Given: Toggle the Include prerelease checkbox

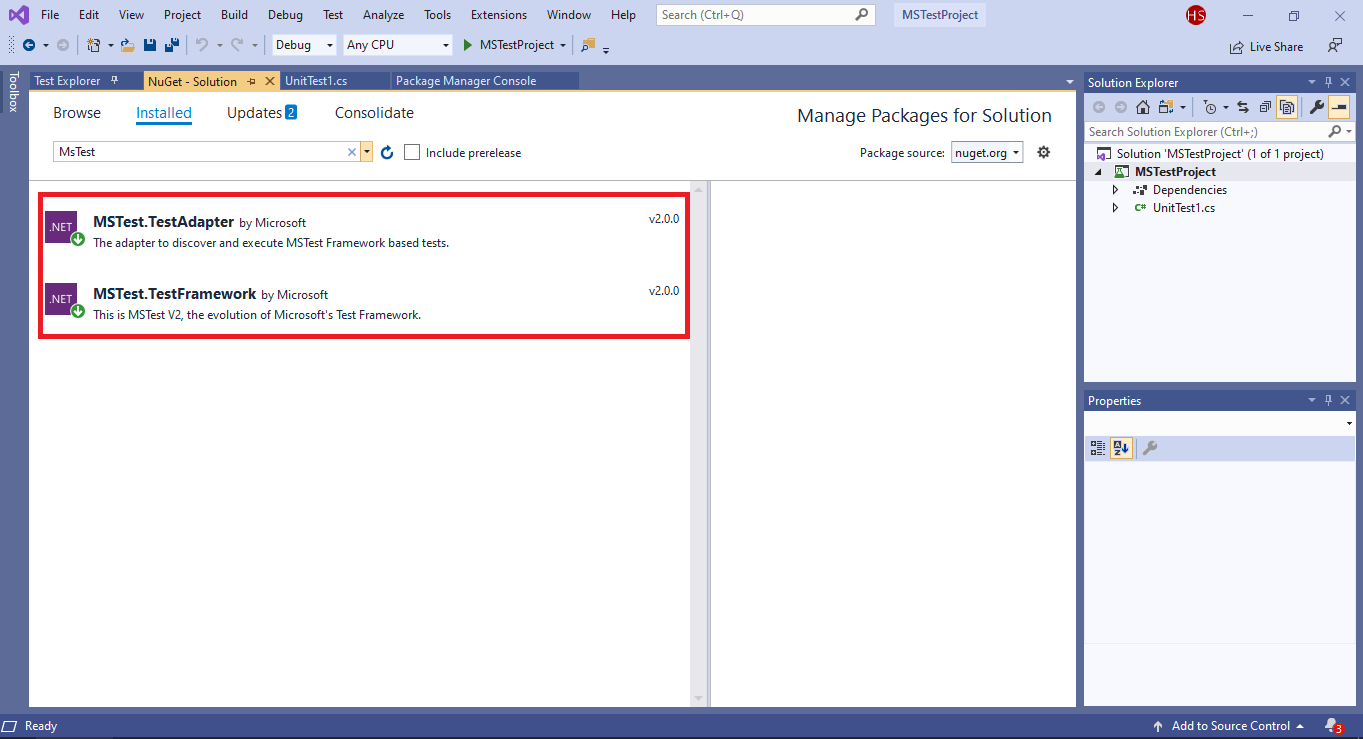Looking at the screenshot, I should 412,153.
